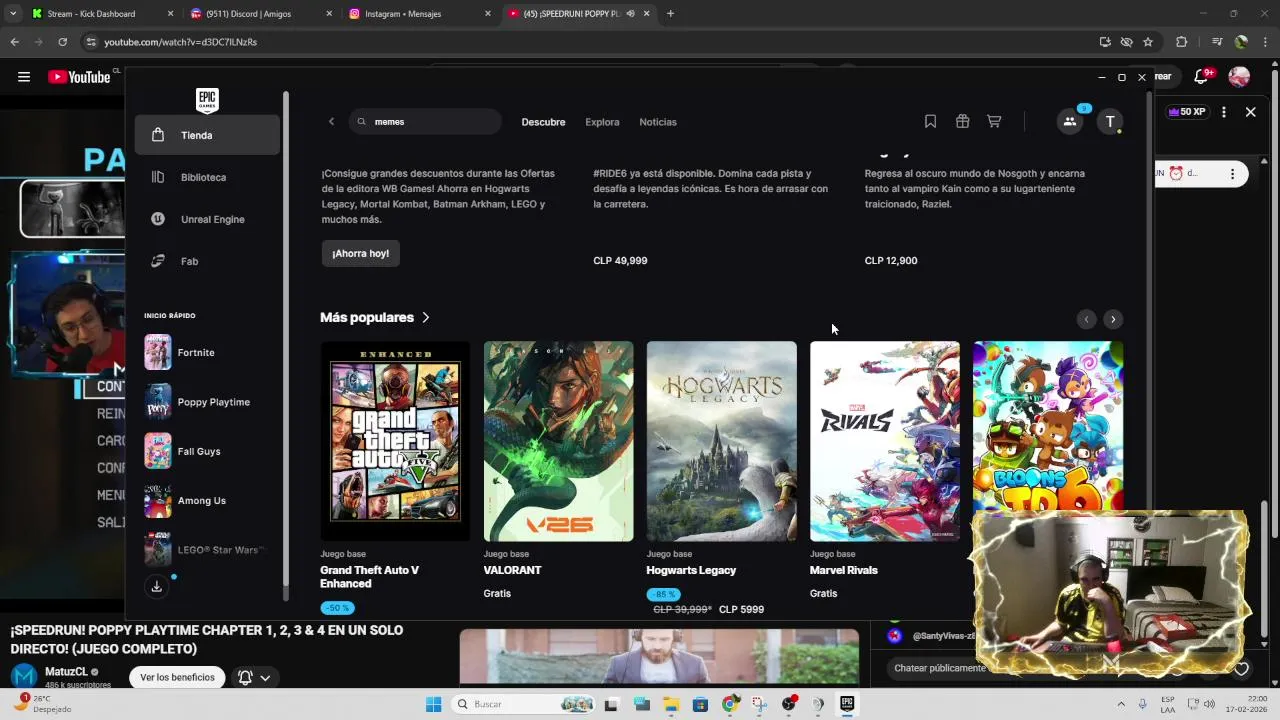Launch Fall Guys from quick launch
This screenshot has width=1280, height=720.
coord(207,451)
